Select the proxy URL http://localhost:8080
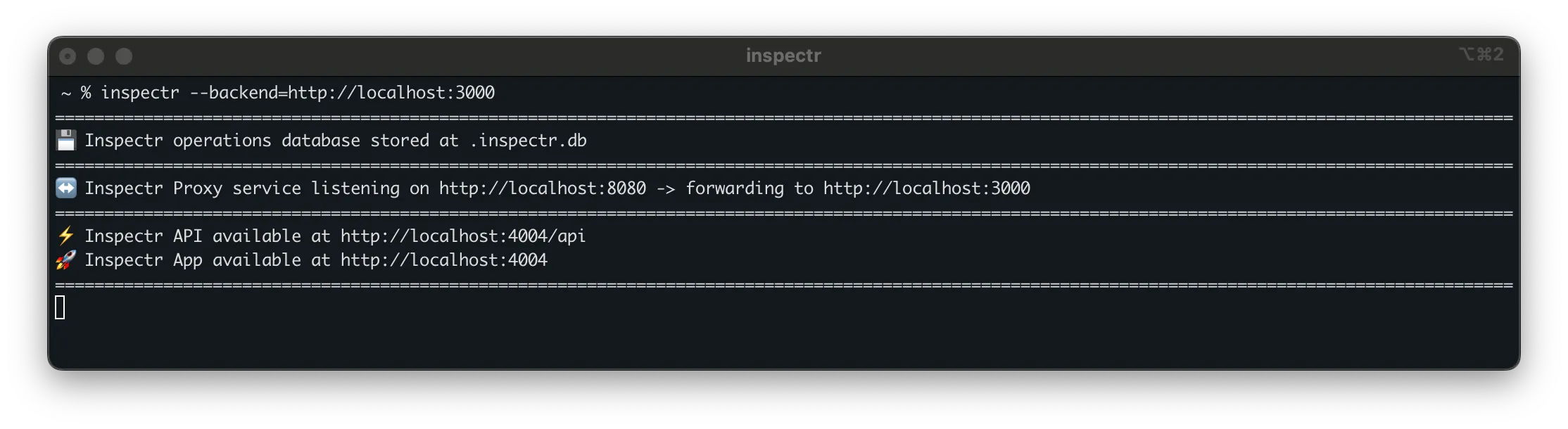Image resolution: width=1568 pixels, height=429 pixels. point(540,188)
